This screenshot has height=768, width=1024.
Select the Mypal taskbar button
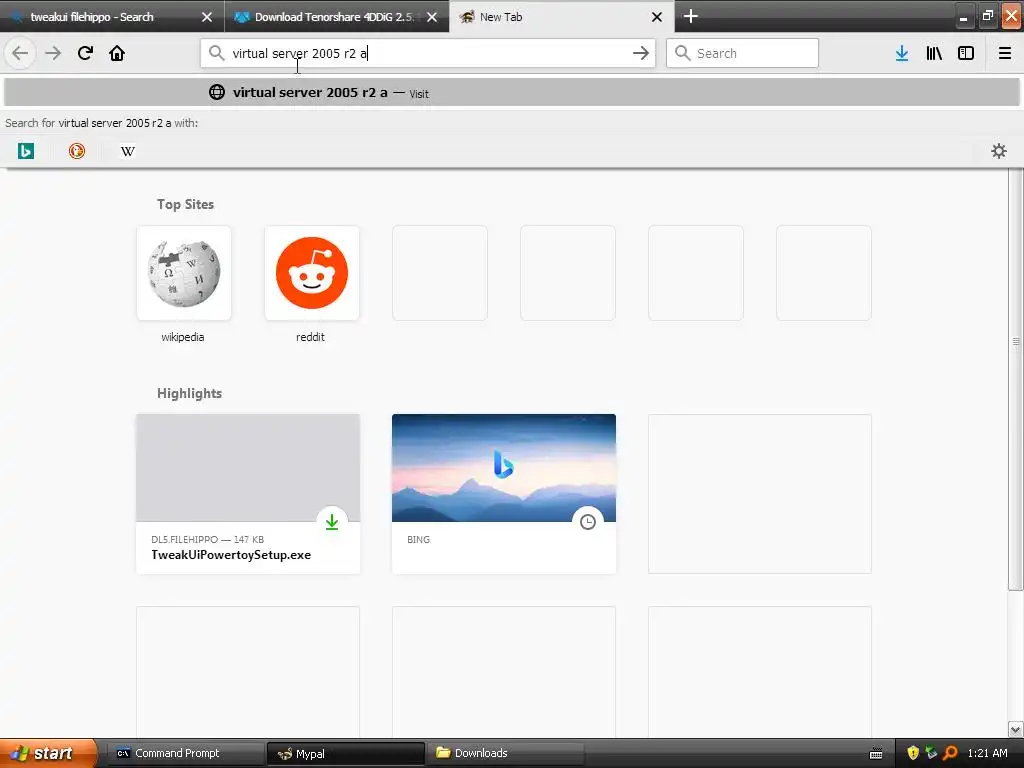pos(345,754)
